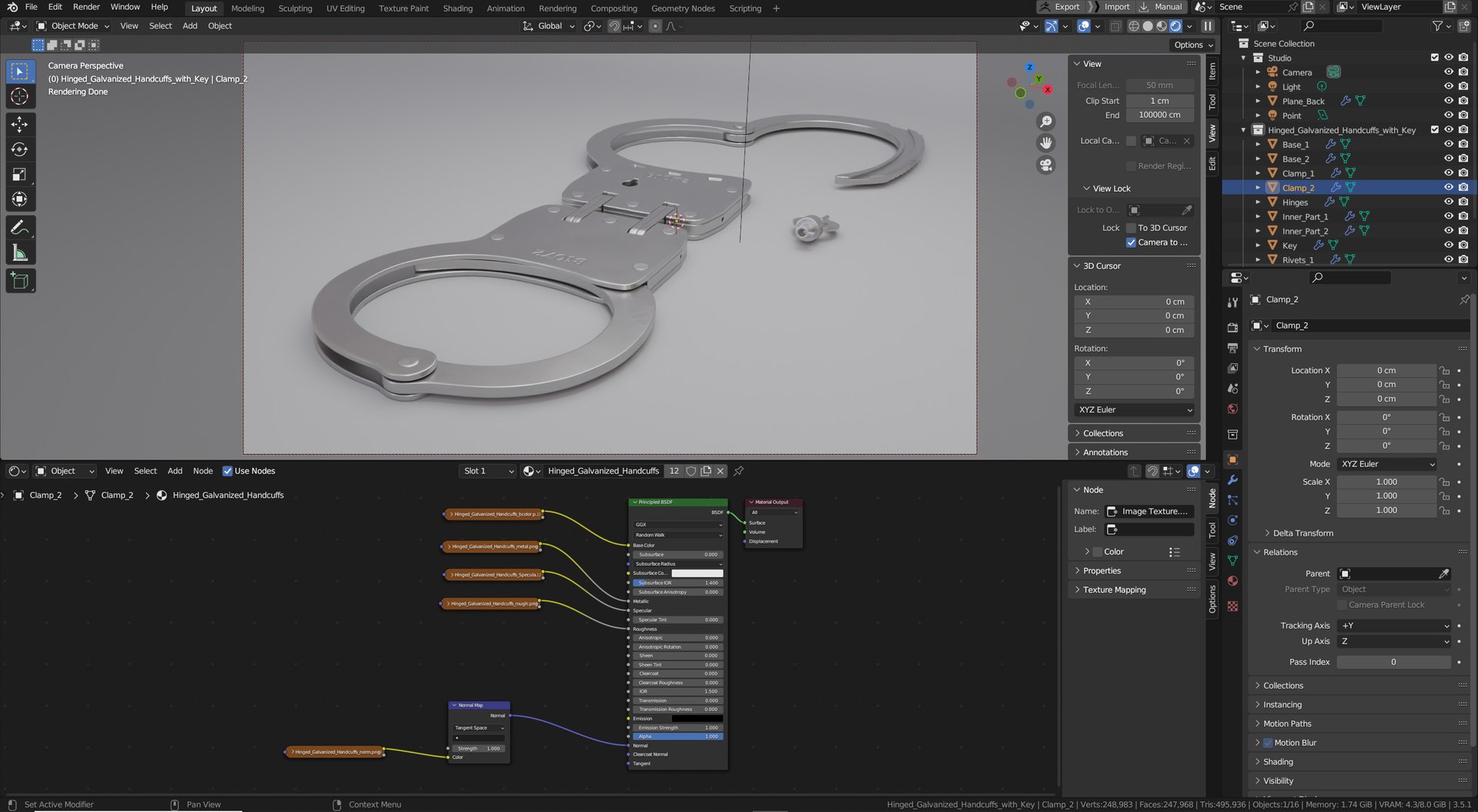Select the Move tool in viewport toolbar

click(20, 124)
